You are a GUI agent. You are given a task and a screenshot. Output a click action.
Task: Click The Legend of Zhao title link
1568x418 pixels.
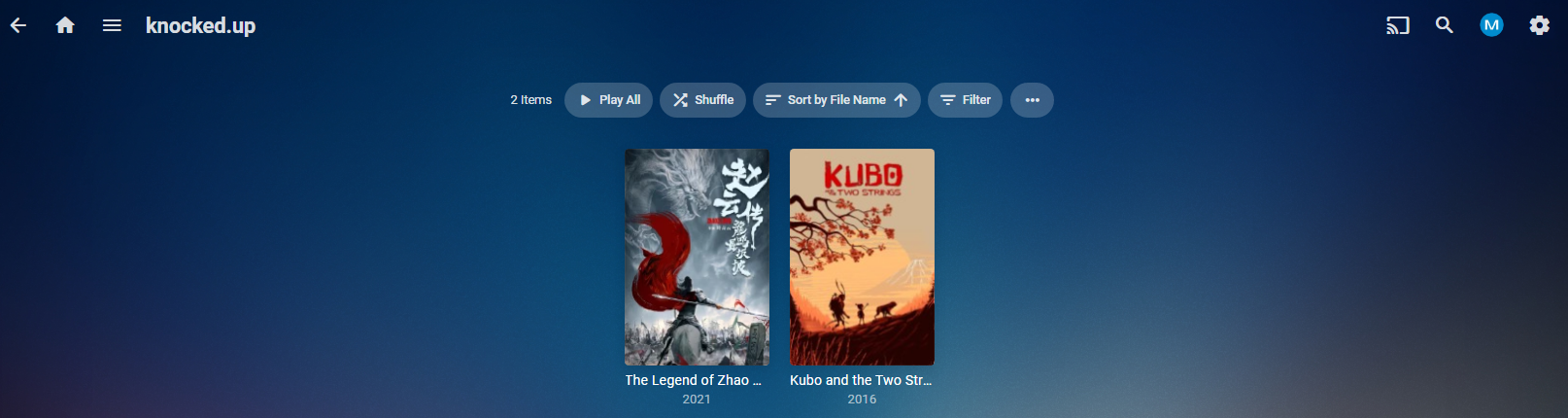[x=694, y=380]
